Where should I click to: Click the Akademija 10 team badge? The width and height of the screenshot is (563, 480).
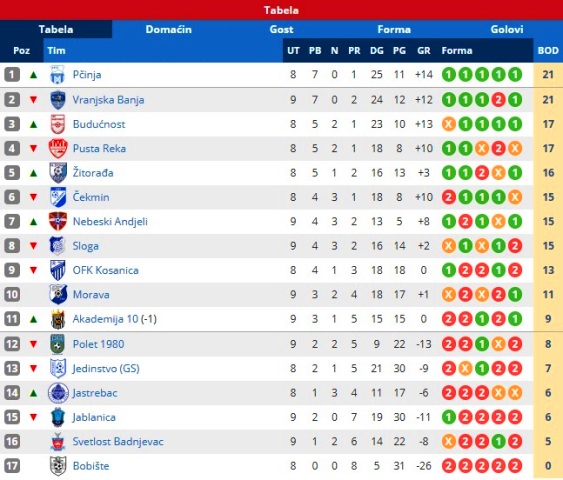[58, 319]
